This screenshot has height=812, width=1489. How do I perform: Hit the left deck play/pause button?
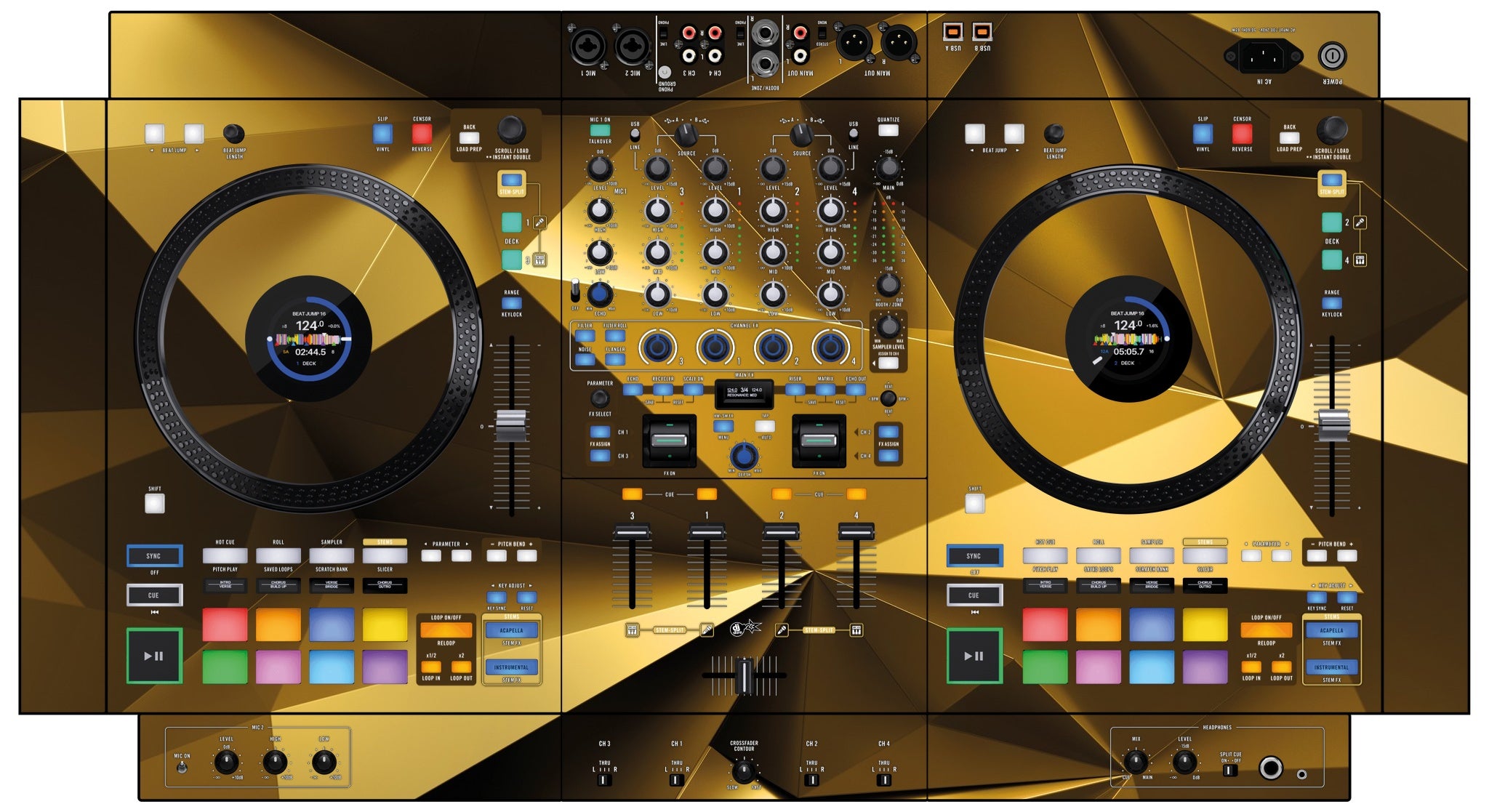[x=153, y=656]
